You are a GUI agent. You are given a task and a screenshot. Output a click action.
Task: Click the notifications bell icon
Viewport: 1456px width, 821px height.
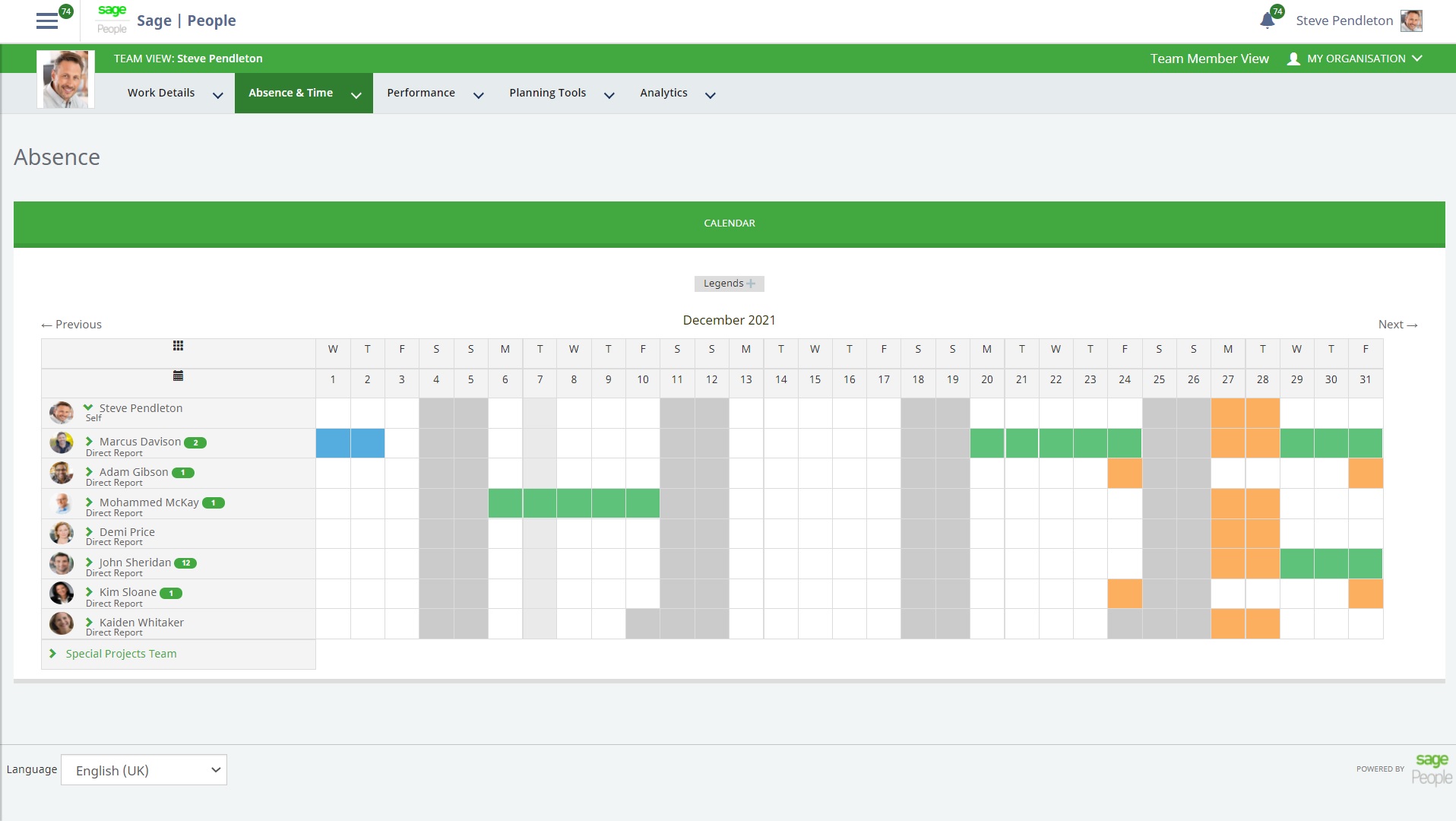pyautogui.click(x=1267, y=21)
